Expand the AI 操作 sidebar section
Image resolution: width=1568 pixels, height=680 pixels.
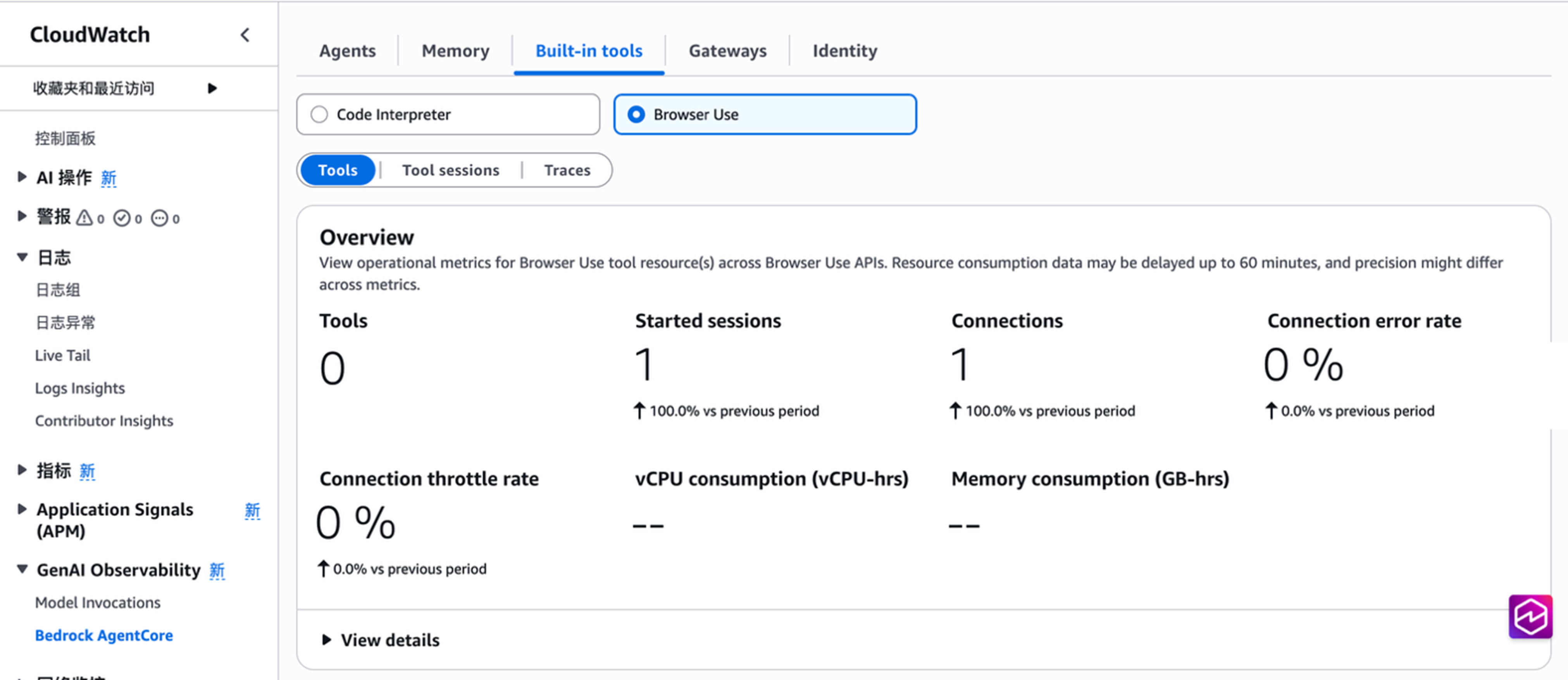click(22, 177)
